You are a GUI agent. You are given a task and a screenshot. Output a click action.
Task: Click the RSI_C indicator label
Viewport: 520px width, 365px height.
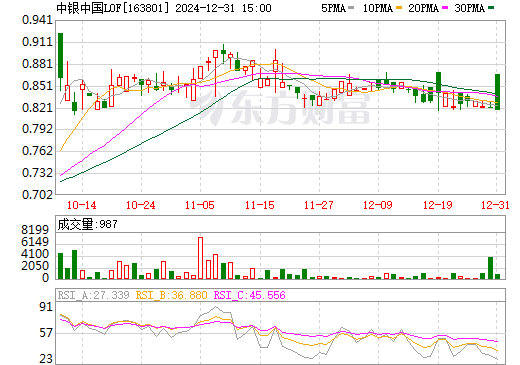pyautogui.click(x=249, y=295)
